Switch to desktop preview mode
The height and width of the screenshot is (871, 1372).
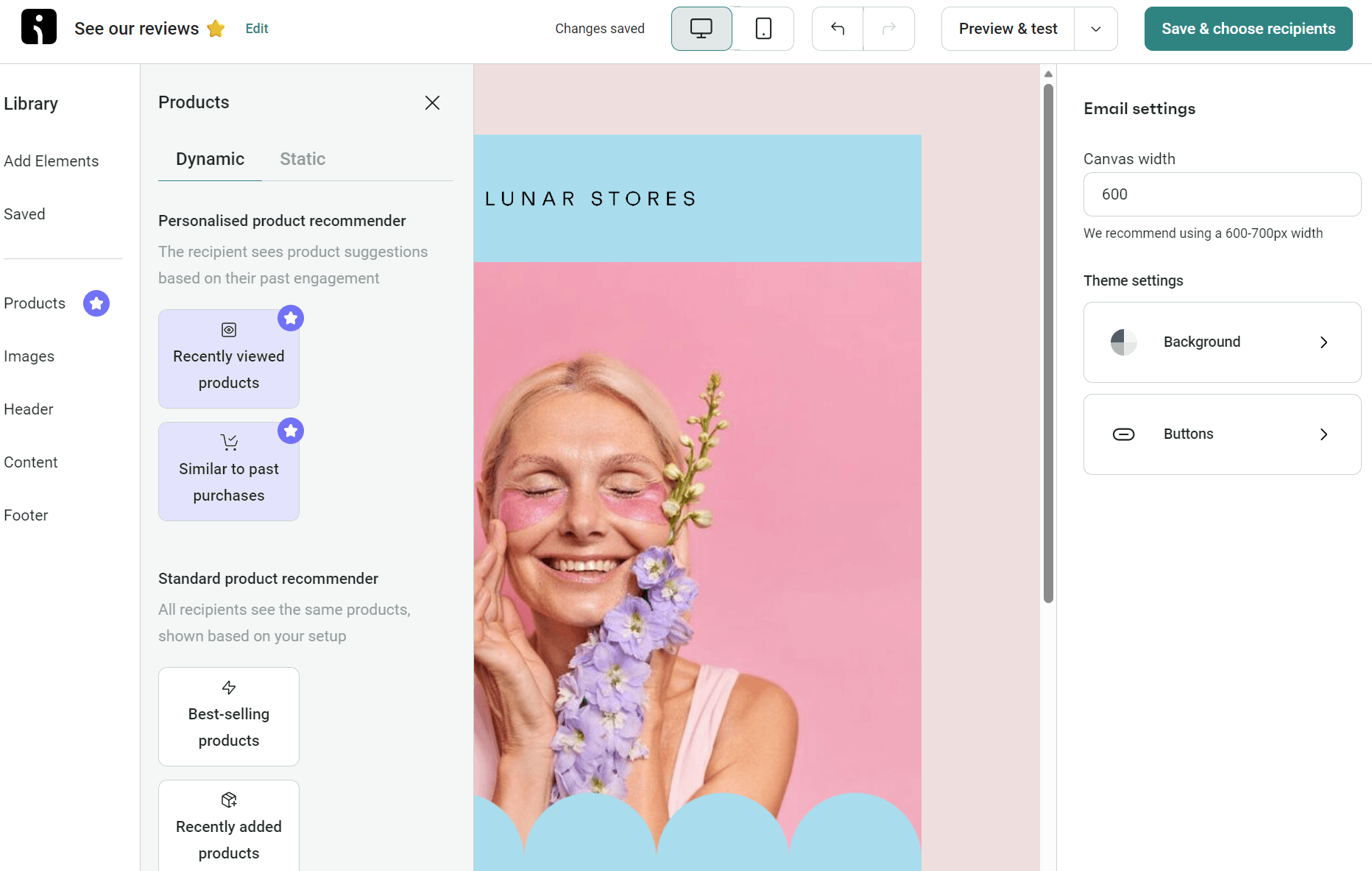701,29
